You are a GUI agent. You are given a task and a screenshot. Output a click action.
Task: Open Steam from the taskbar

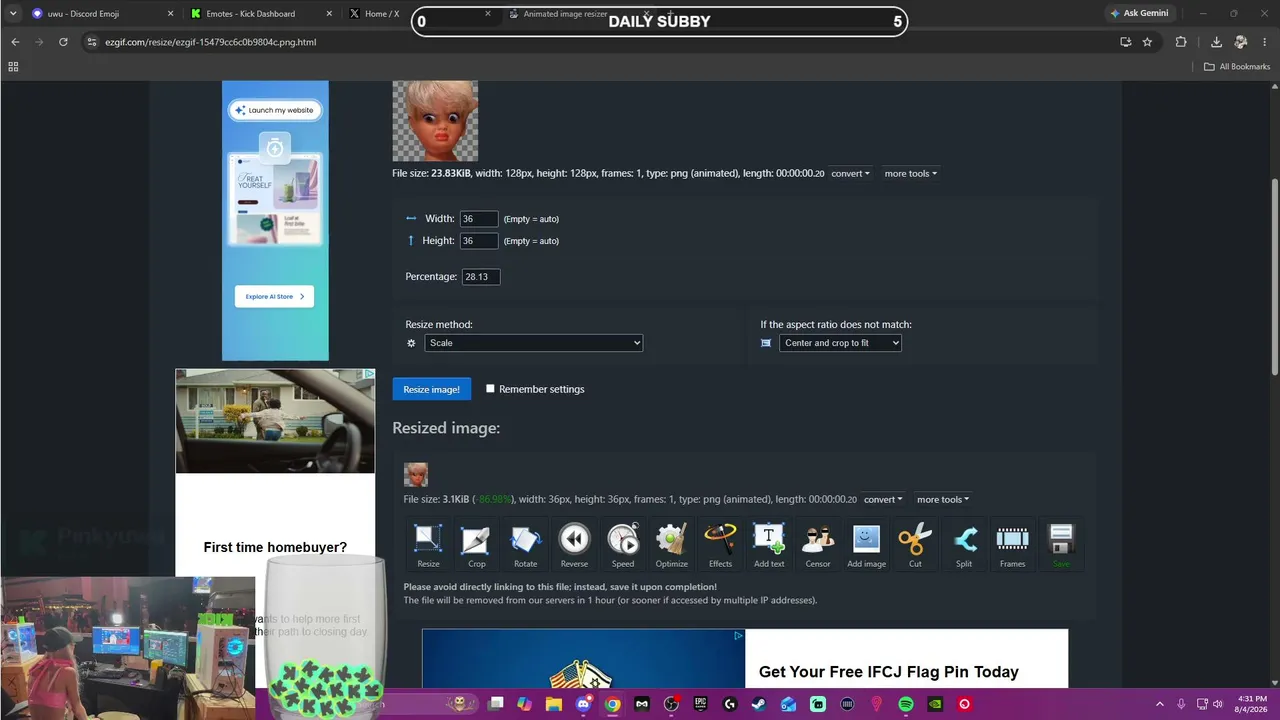click(x=758, y=704)
